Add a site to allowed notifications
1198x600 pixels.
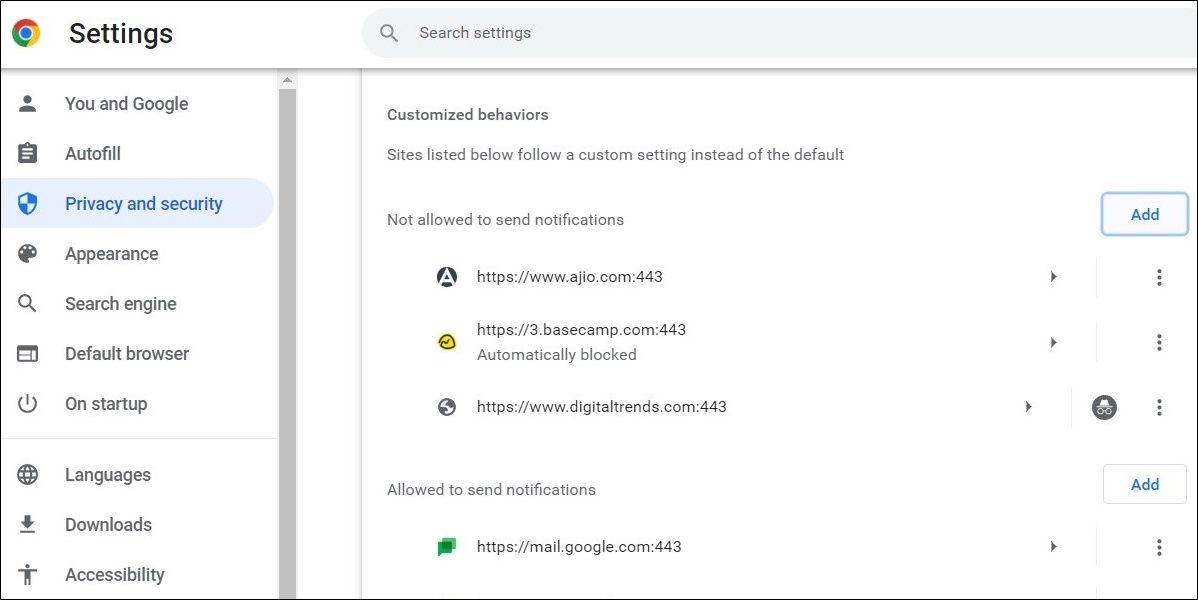tap(1144, 485)
